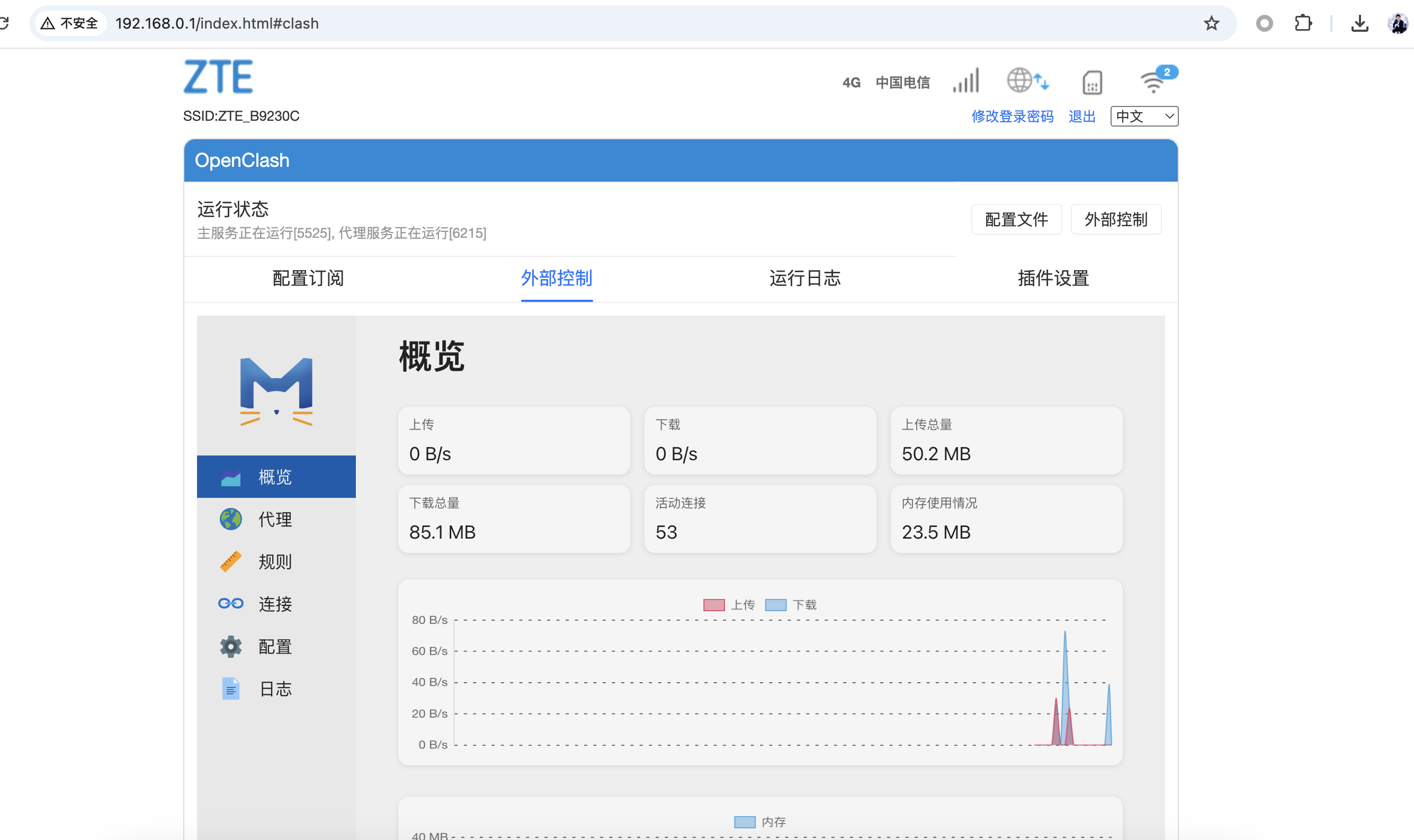
Task: Click the 不安全 site security warning
Action: [x=70, y=23]
